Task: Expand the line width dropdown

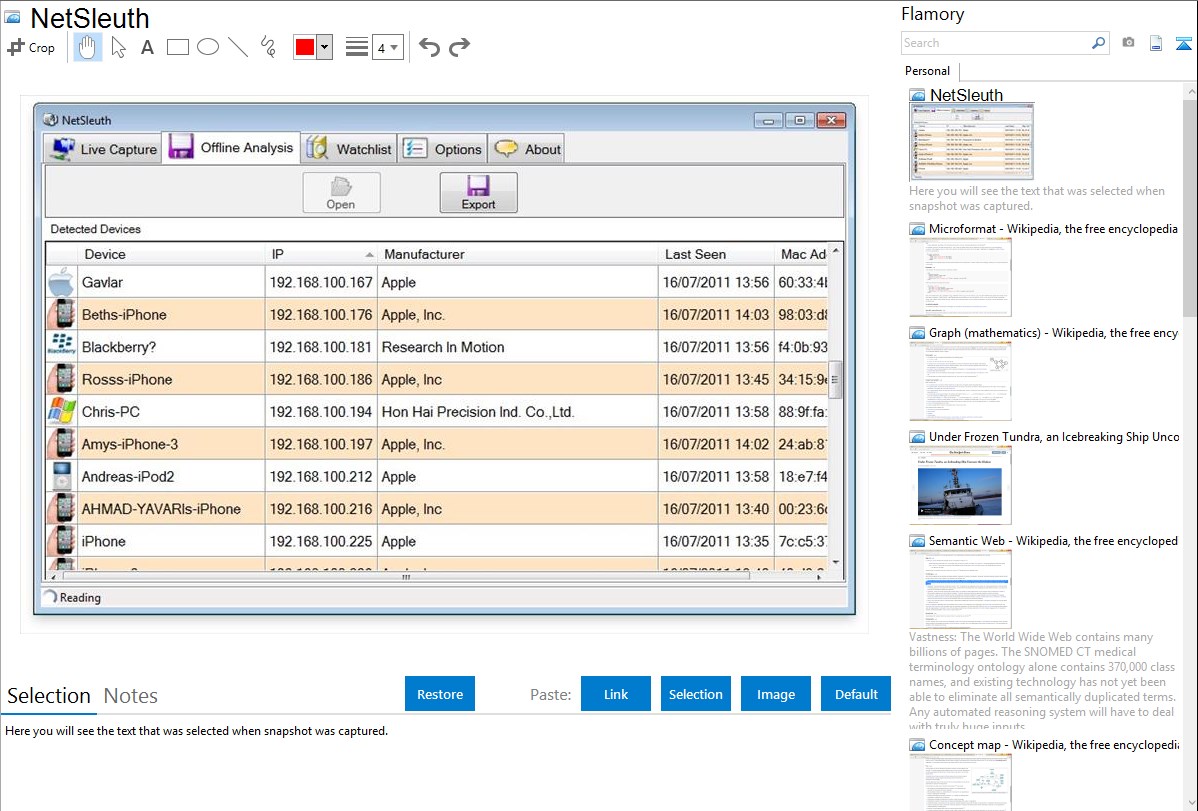Action: [x=387, y=47]
